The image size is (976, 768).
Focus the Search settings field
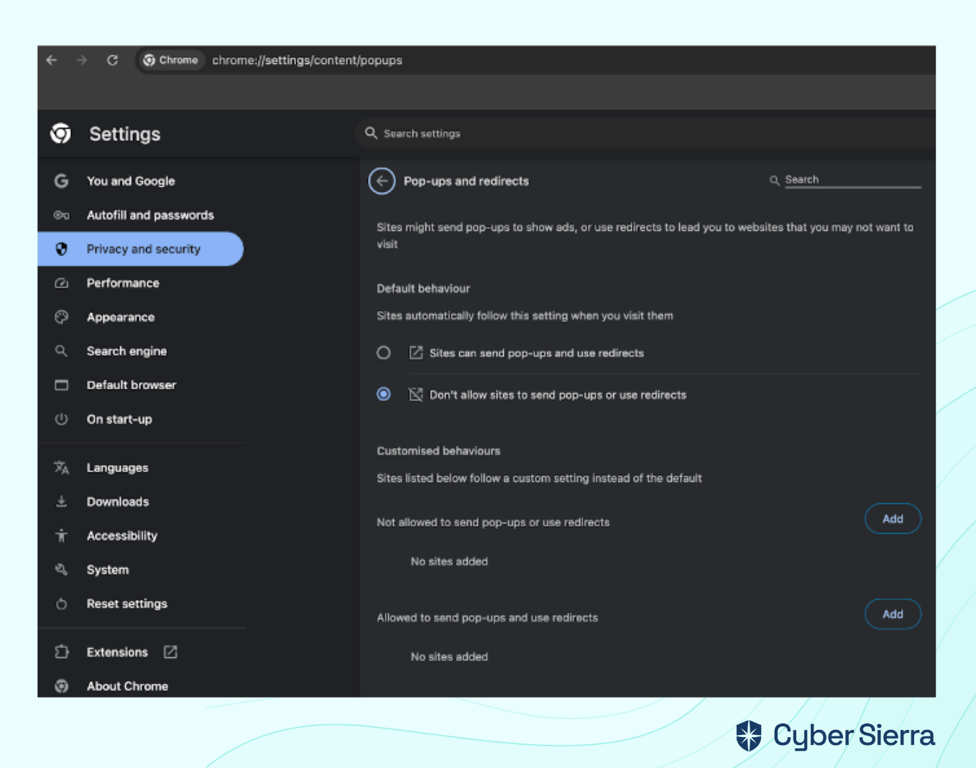[647, 133]
